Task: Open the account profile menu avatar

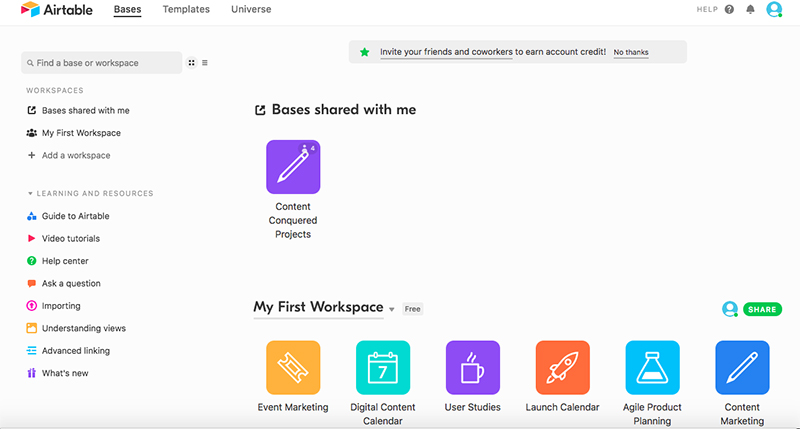Action: pos(774,9)
